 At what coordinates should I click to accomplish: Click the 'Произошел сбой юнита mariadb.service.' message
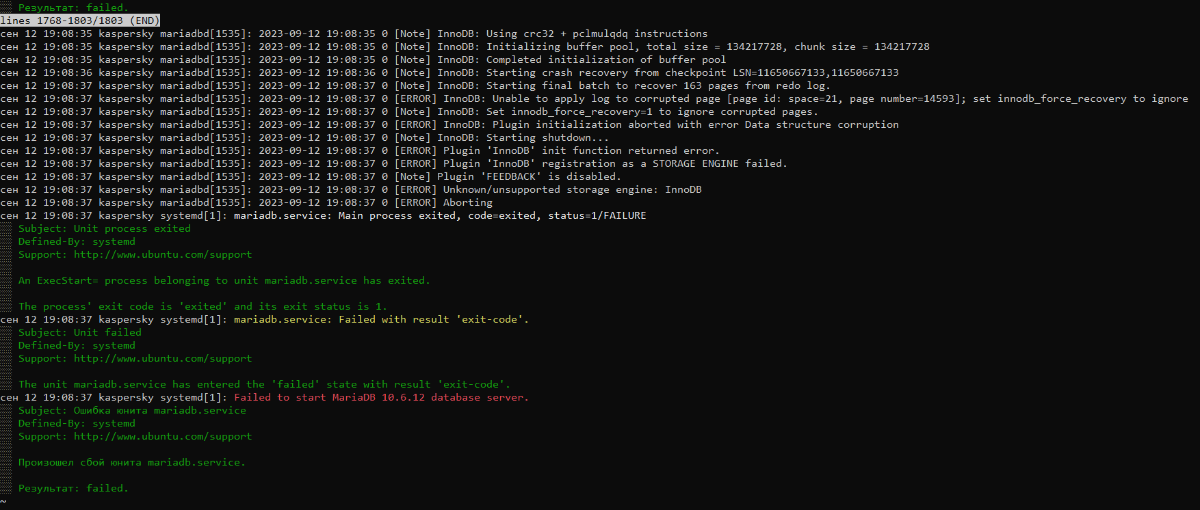(x=131, y=462)
